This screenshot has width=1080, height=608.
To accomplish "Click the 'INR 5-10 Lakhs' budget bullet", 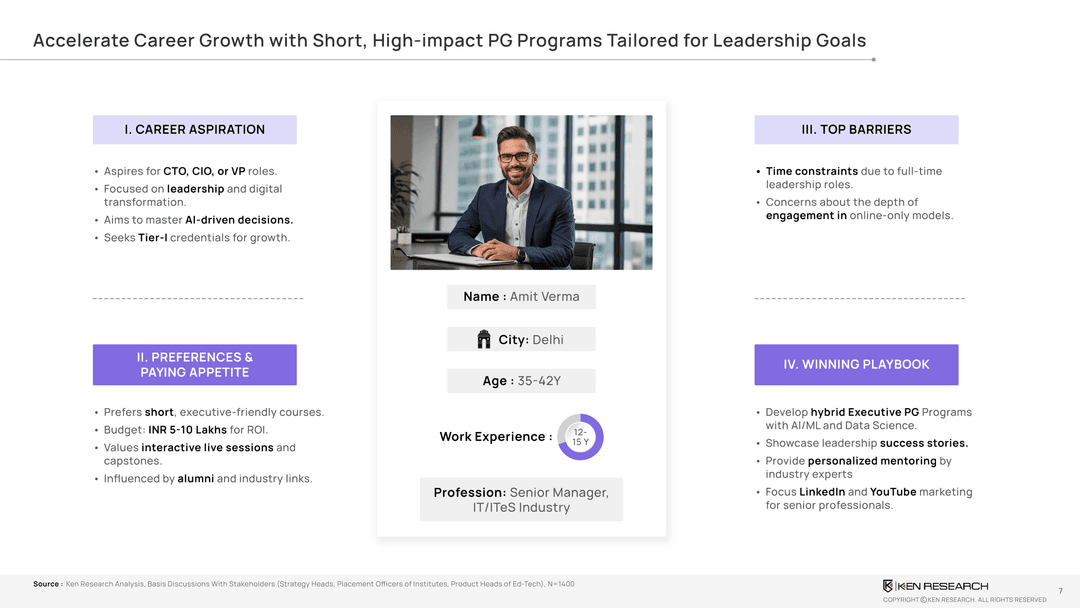I will tap(186, 430).
